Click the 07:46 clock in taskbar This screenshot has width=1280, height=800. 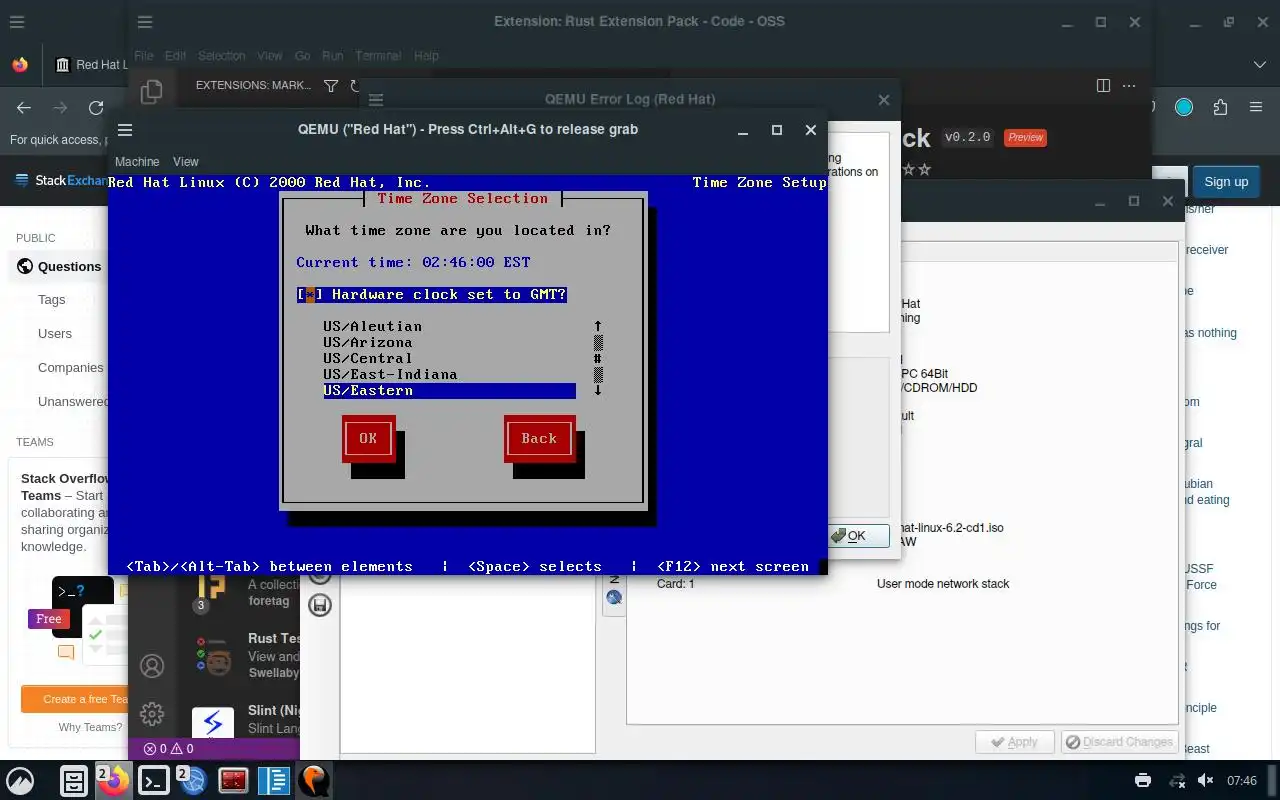click(1242, 780)
